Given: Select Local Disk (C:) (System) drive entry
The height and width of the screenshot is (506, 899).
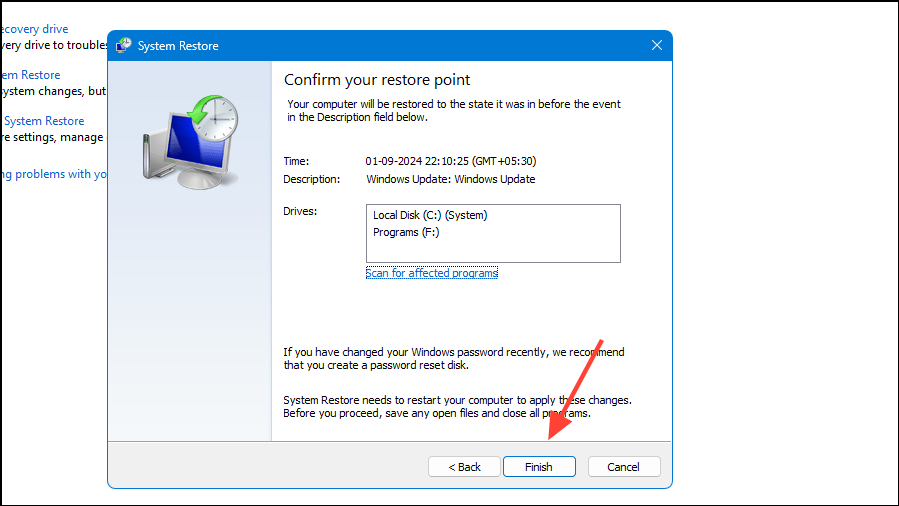Looking at the screenshot, I should [x=430, y=215].
